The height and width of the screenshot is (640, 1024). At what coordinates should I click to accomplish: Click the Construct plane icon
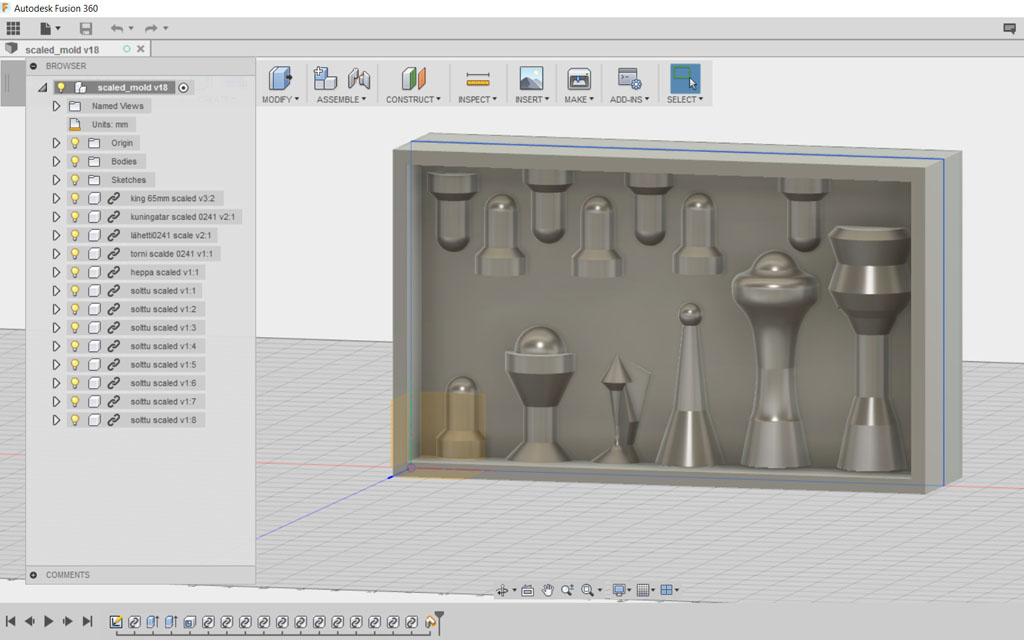point(413,78)
